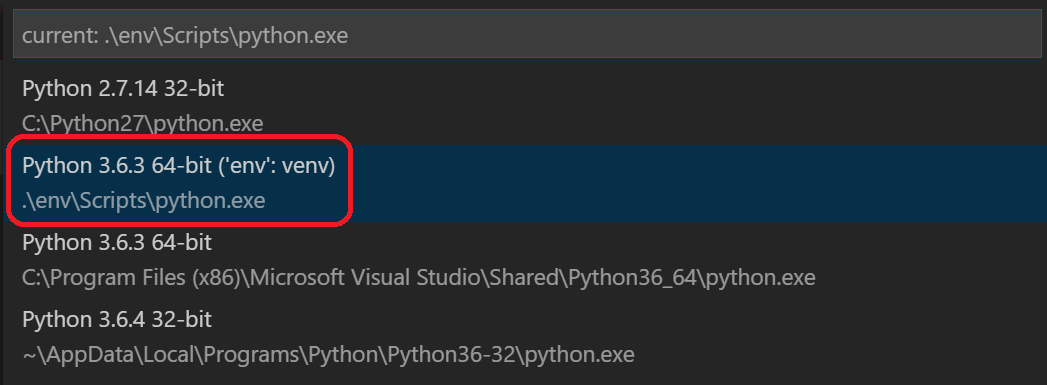Viewport: 1047px width, 385px height.
Task: Choose Python 3.6.3 64-bit ('env': venv)
Action: (x=524, y=183)
